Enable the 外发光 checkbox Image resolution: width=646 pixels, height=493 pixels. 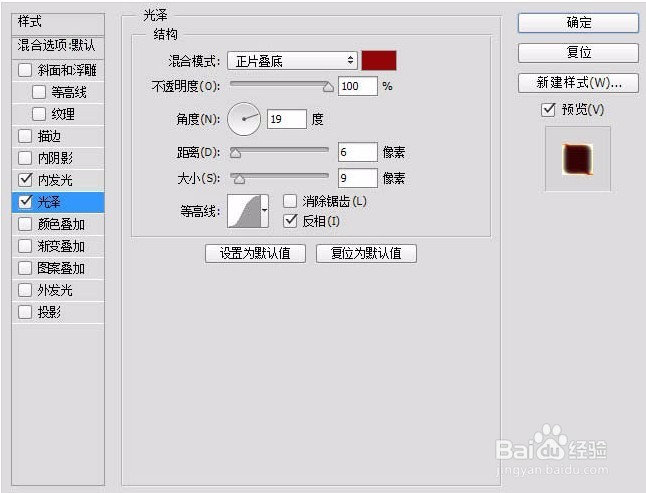25,290
